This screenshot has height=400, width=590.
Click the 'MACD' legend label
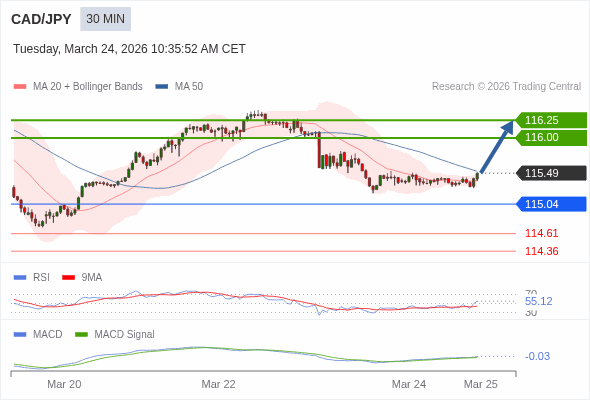48,335
